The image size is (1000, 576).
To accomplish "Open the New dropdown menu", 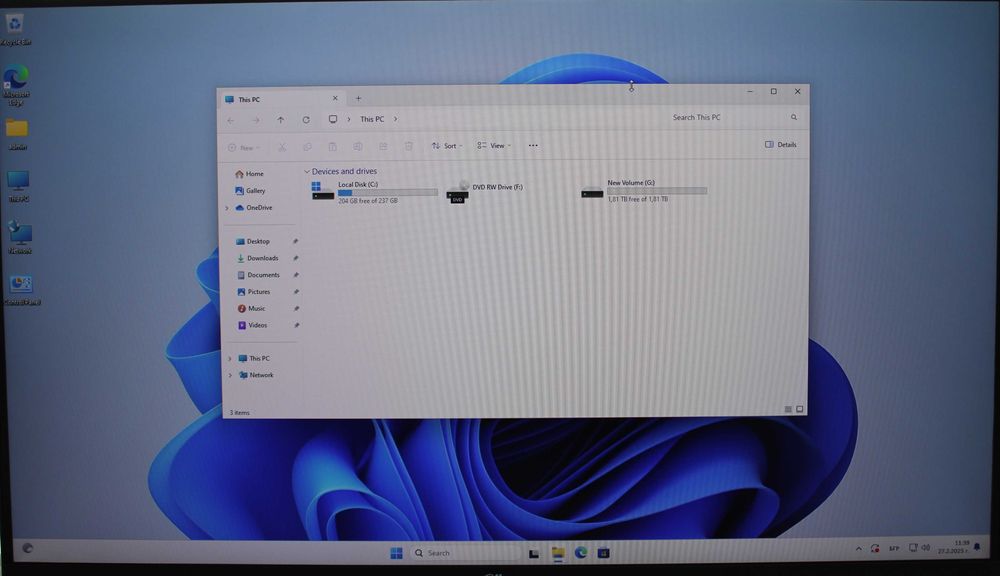I will click(x=244, y=147).
